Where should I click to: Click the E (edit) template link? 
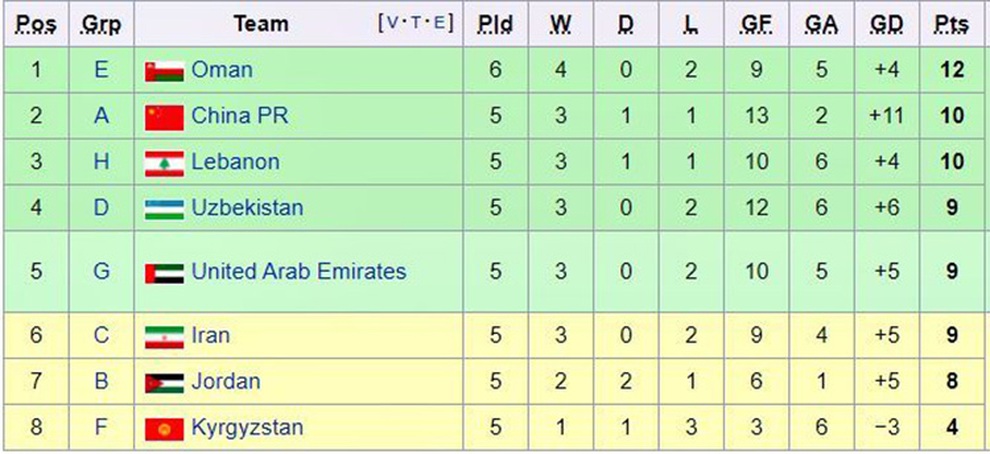click(438, 23)
